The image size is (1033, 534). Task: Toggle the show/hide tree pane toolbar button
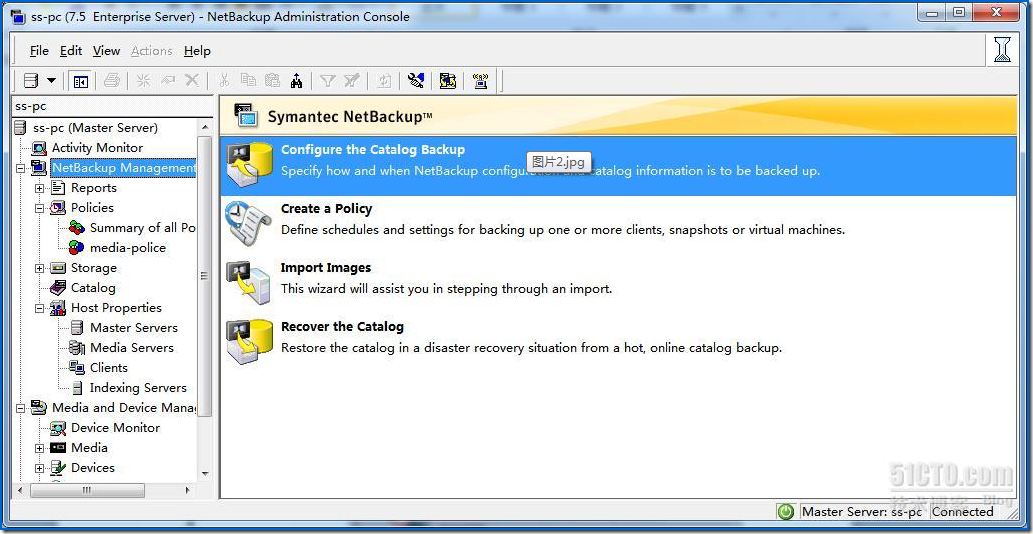click(x=81, y=81)
